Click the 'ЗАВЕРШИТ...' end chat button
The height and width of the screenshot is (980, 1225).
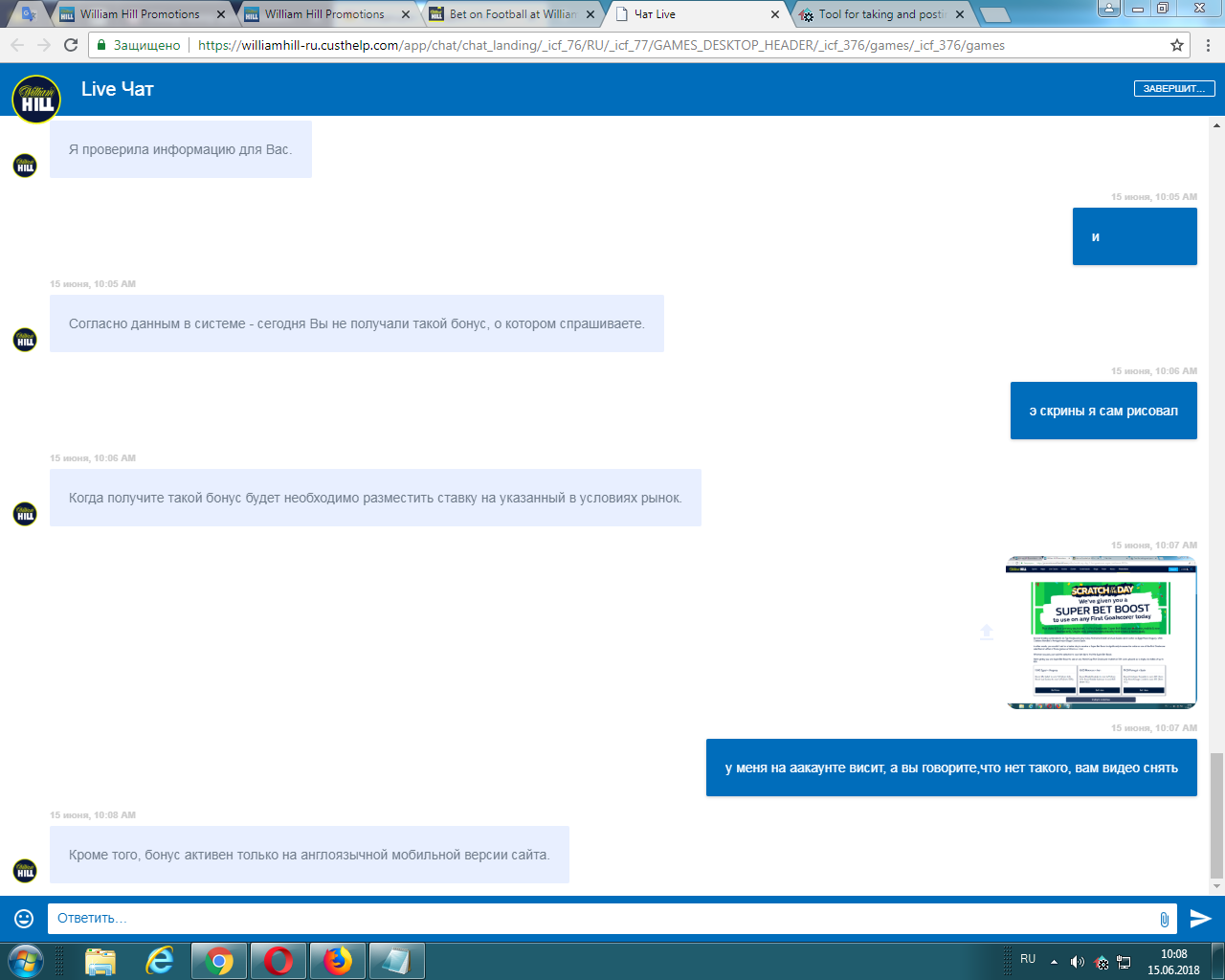[1174, 89]
